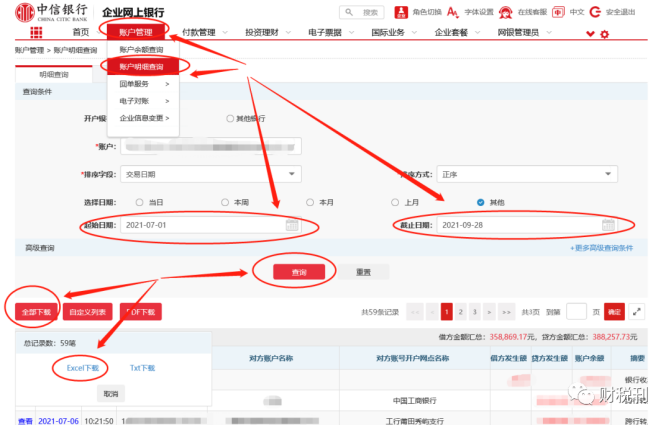Choose 账户明细查询 from the menu
This screenshot has width=671, height=426.
(x=144, y=67)
